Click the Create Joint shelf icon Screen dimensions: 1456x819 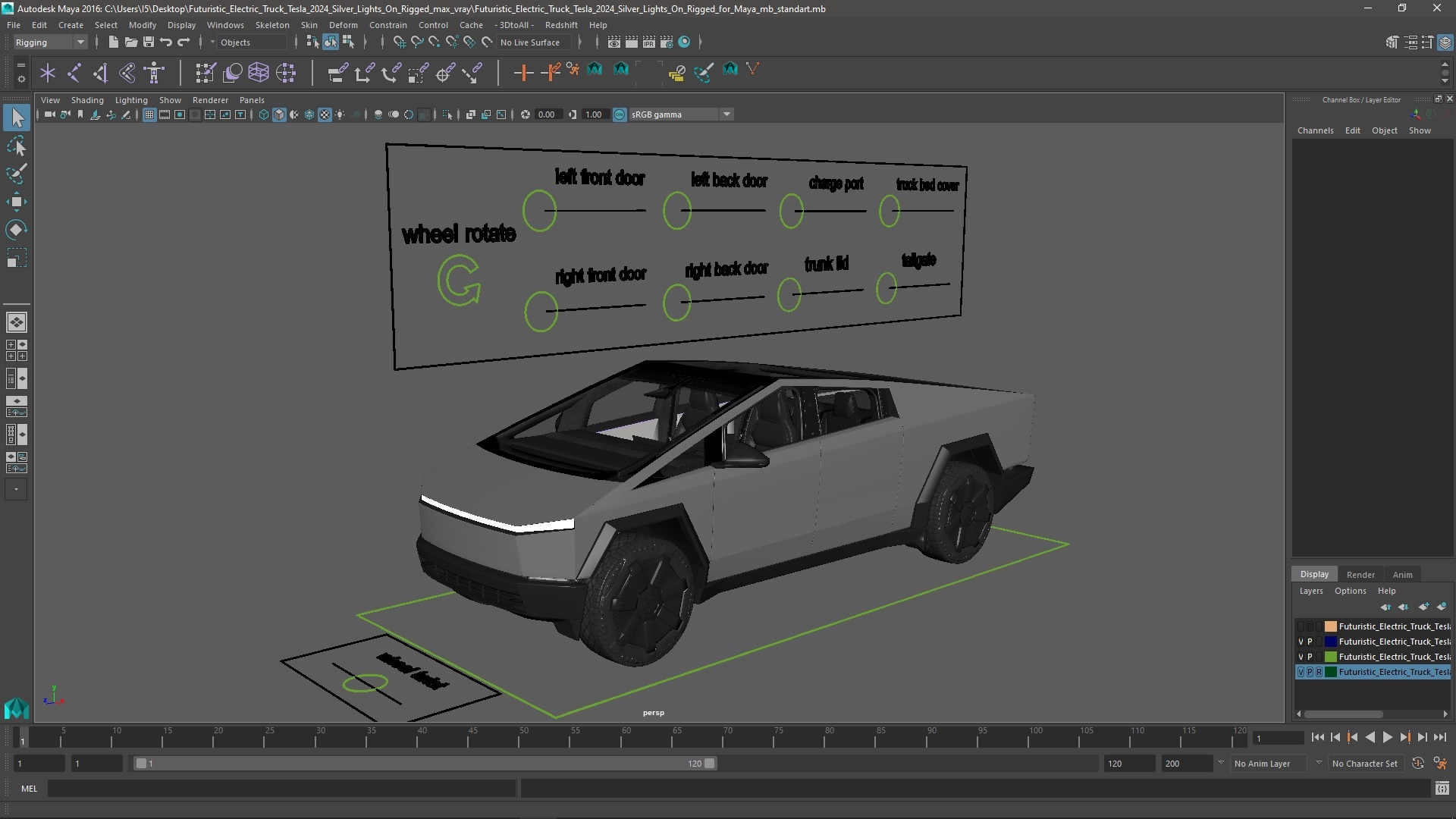click(74, 73)
